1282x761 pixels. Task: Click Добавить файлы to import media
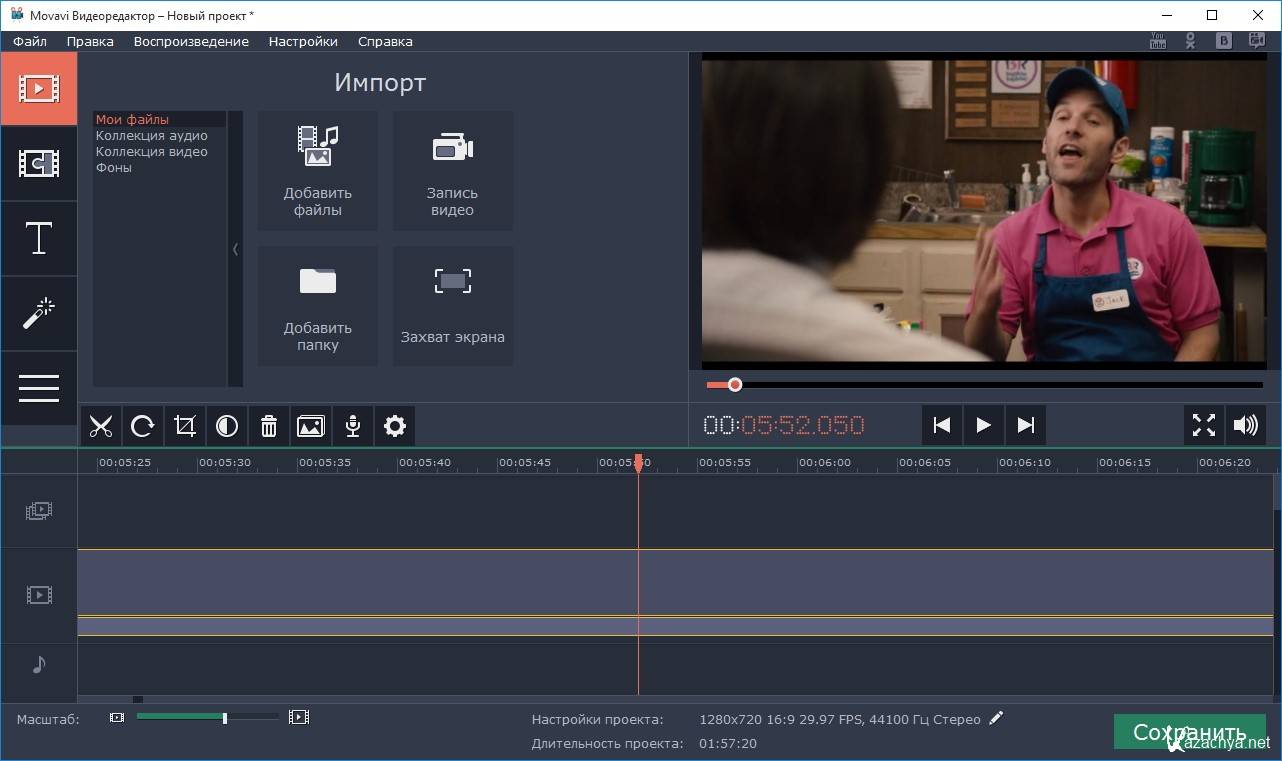pyautogui.click(x=318, y=171)
